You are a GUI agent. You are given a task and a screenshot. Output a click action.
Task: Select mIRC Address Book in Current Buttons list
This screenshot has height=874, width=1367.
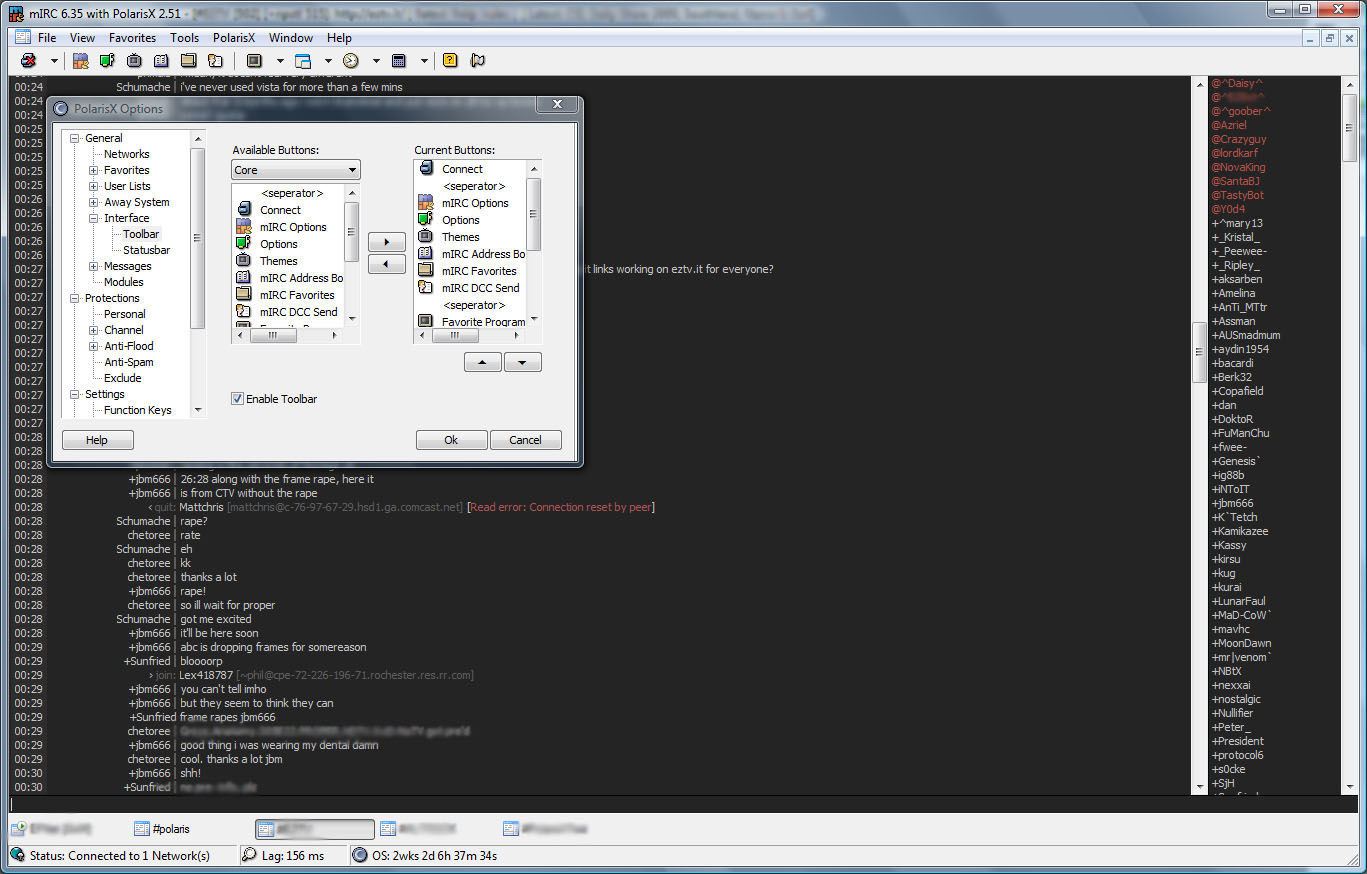[x=483, y=254]
